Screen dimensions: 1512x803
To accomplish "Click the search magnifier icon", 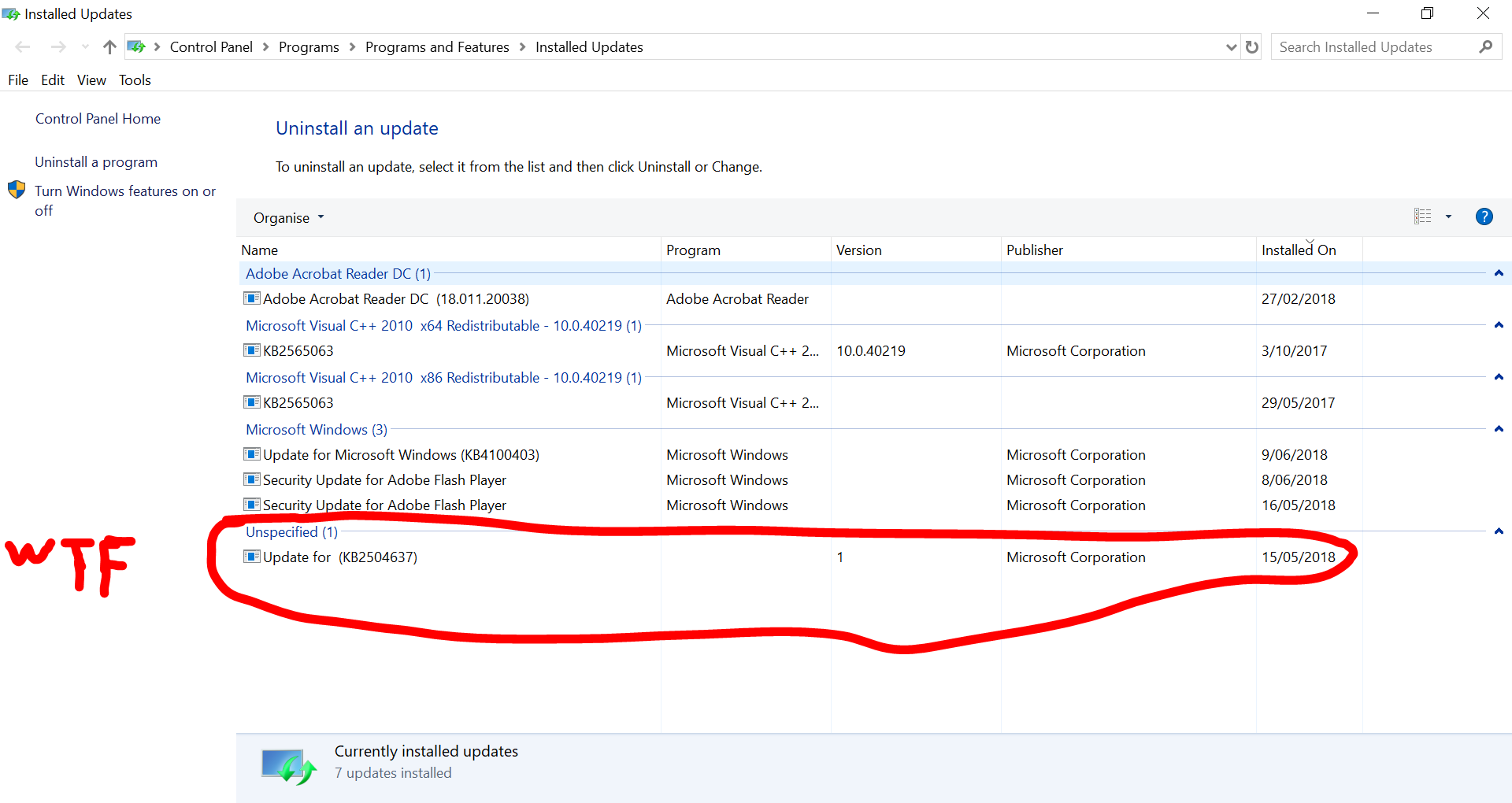I will coord(1485,47).
